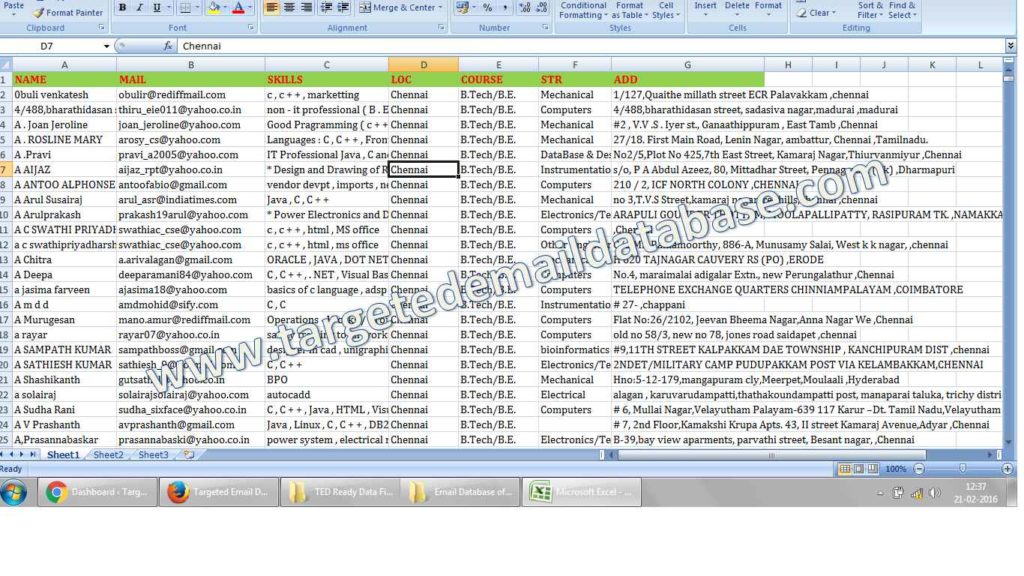This screenshot has width=1024, height=576.
Task: Select cell obulir@rediffmail.com
Action: (191, 95)
